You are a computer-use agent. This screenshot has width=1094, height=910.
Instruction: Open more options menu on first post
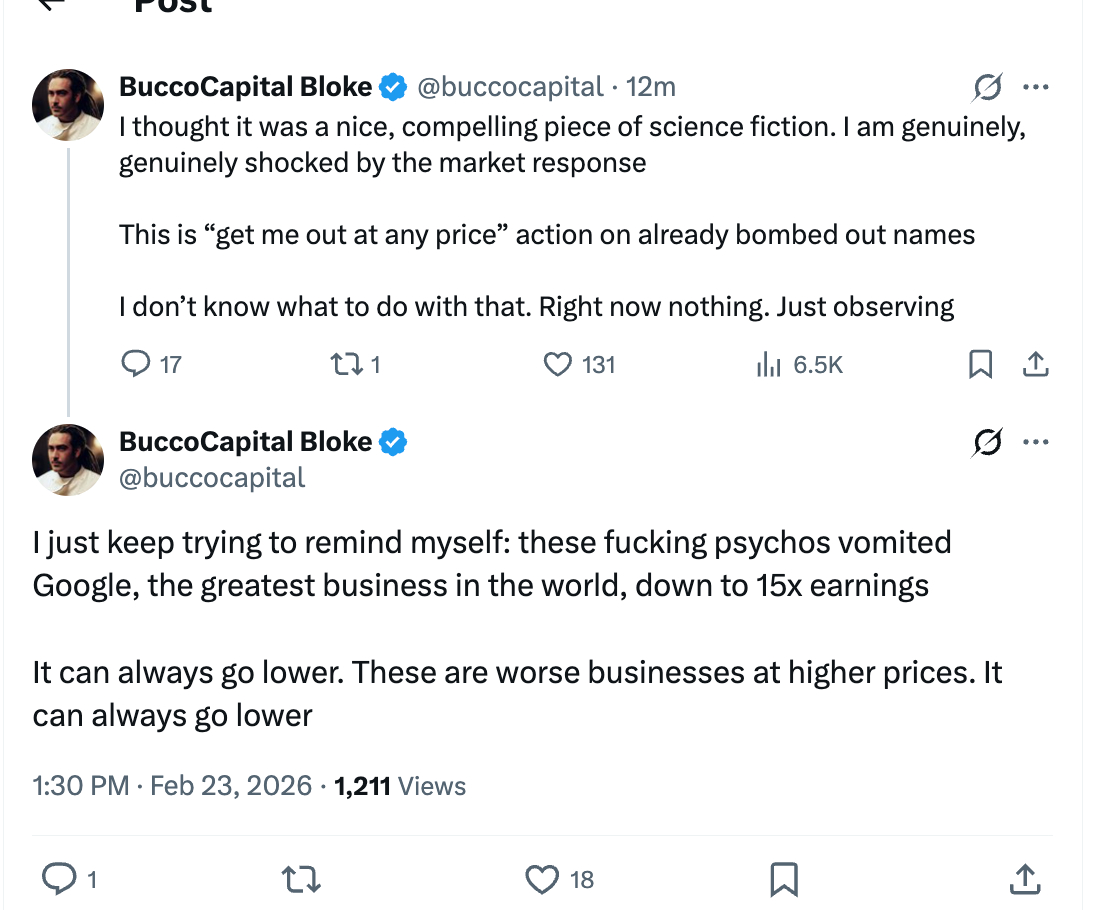click(1035, 88)
